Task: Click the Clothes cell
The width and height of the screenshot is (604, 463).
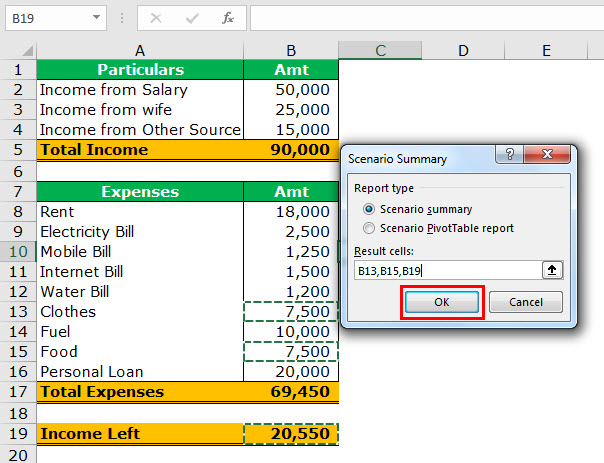Action: (140, 312)
